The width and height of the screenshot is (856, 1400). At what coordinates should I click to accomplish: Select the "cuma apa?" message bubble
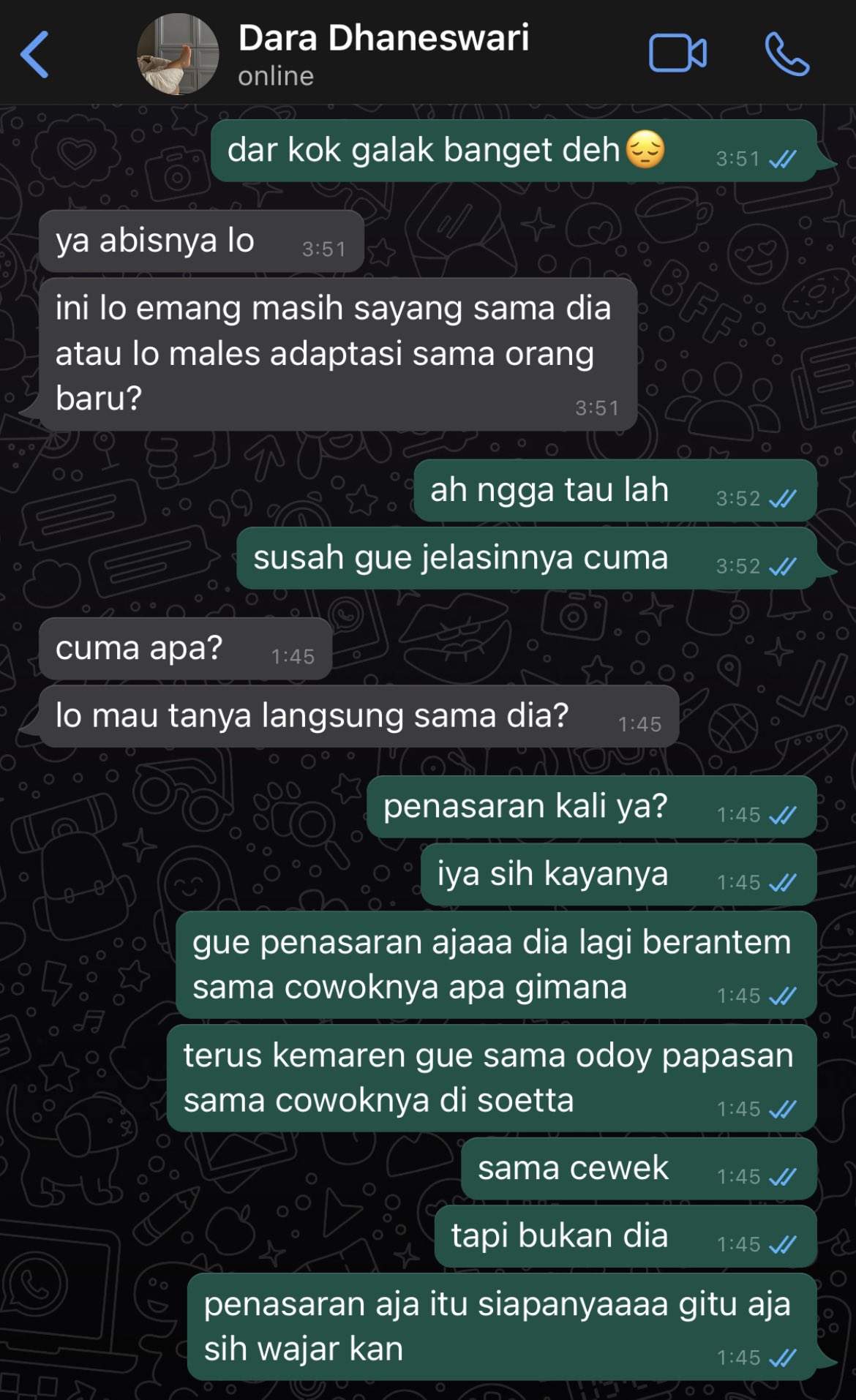pyautogui.click(x=185, y=649)
